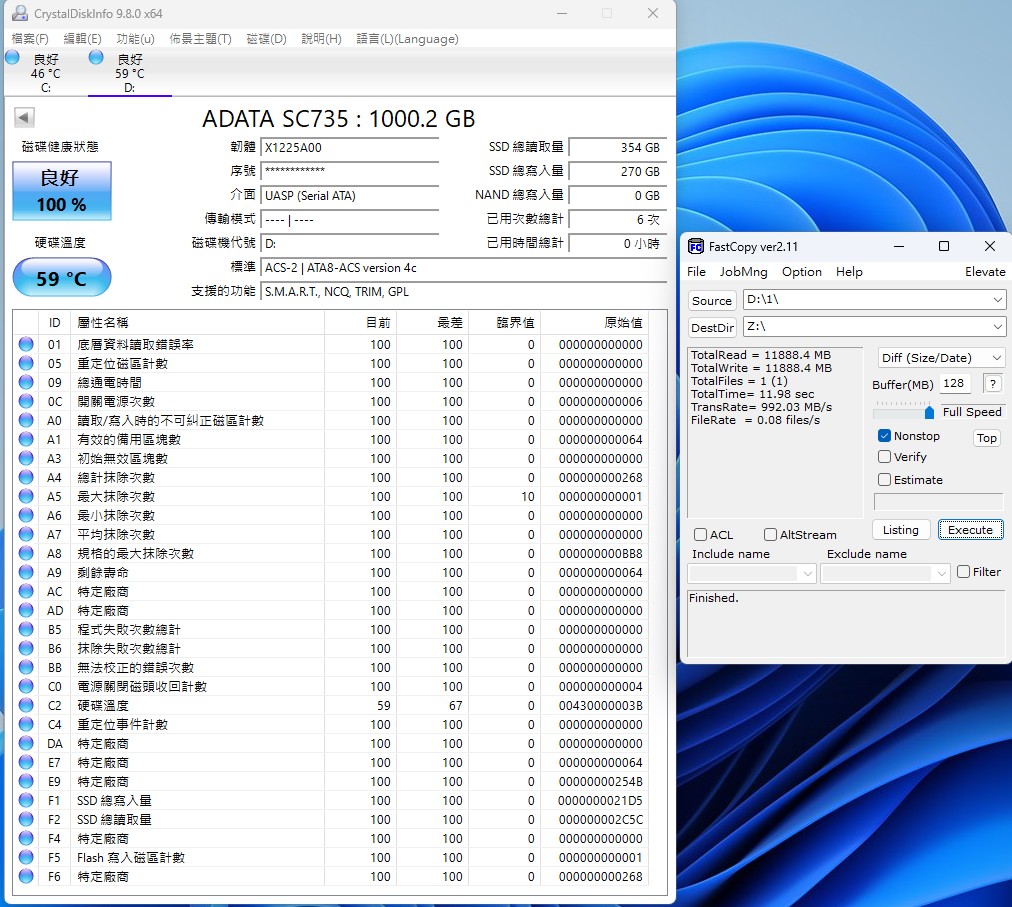Enable the Filter checkbox
This screenshot has height=907, width=1012.
(964, 572)
